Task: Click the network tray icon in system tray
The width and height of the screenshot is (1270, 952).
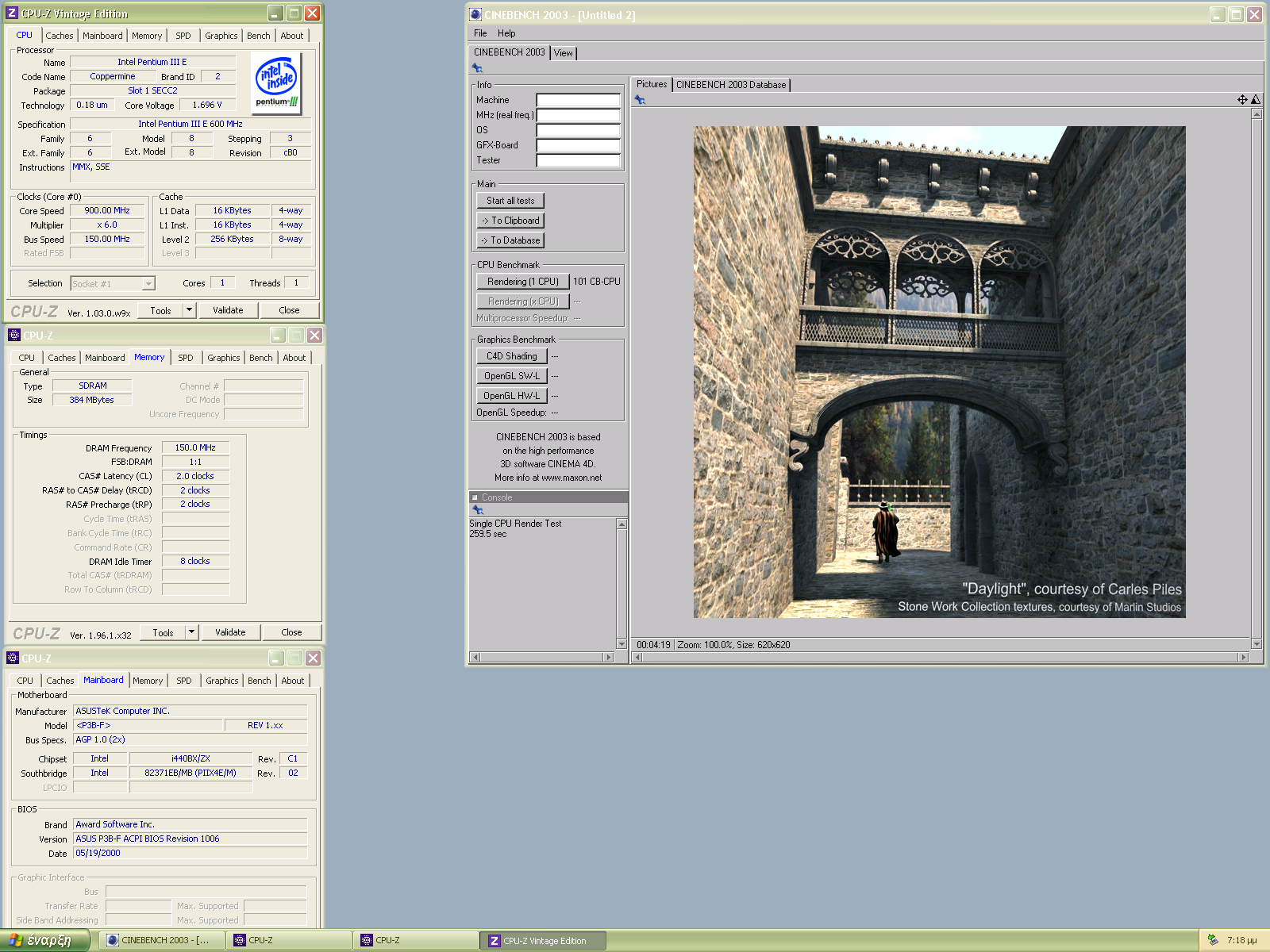Action: [x=1213, y=940]
